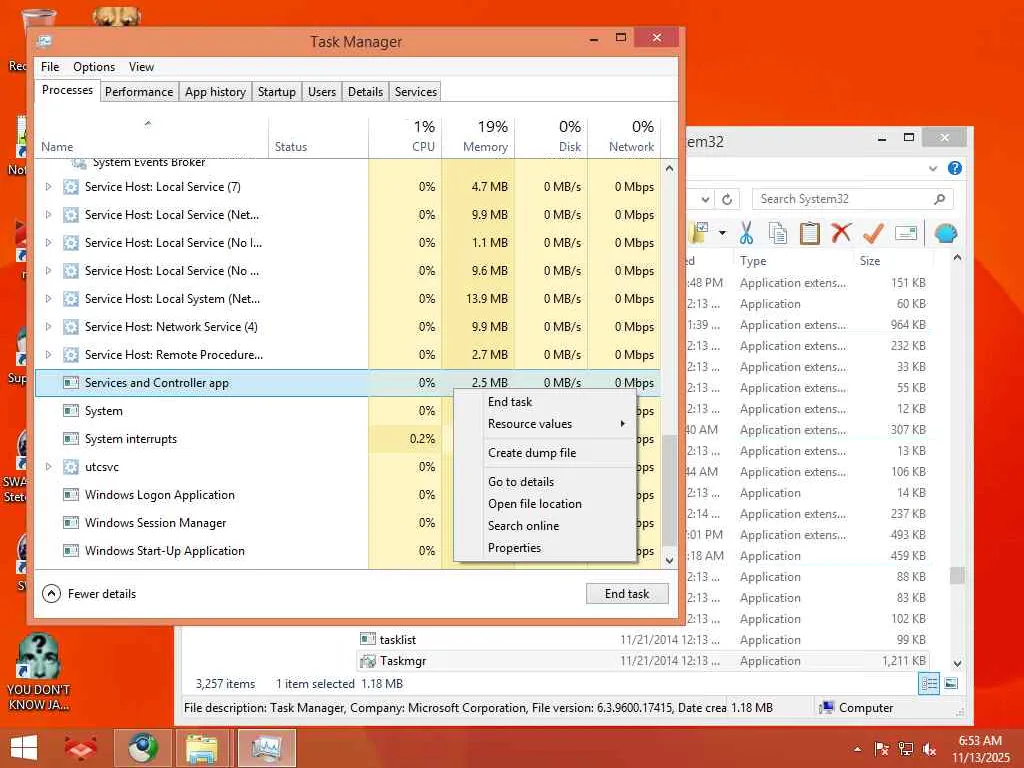Click the orange checkmark icon in Explorer toolbar
Viewport: 1024px width, 768px height.
[x=873, y=232]
